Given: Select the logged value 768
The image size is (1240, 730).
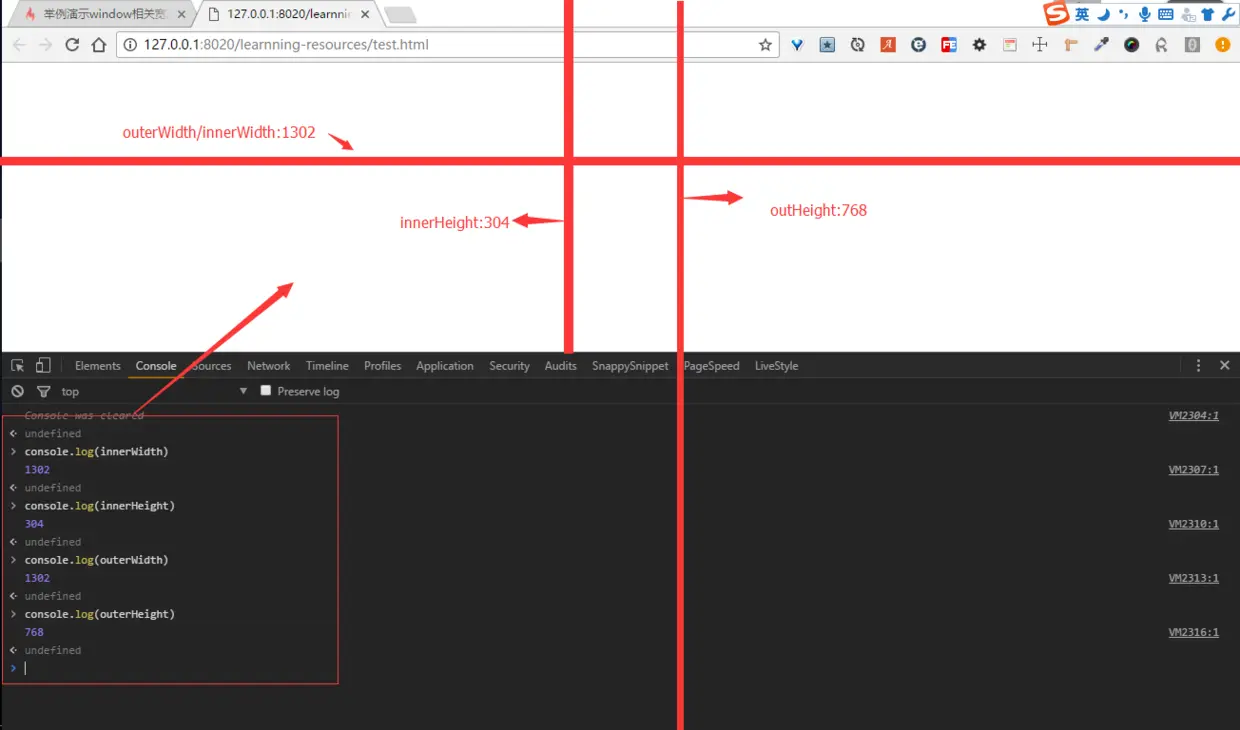Looking at the screenshot, I should pyautogui.click(x=34, y=632).
